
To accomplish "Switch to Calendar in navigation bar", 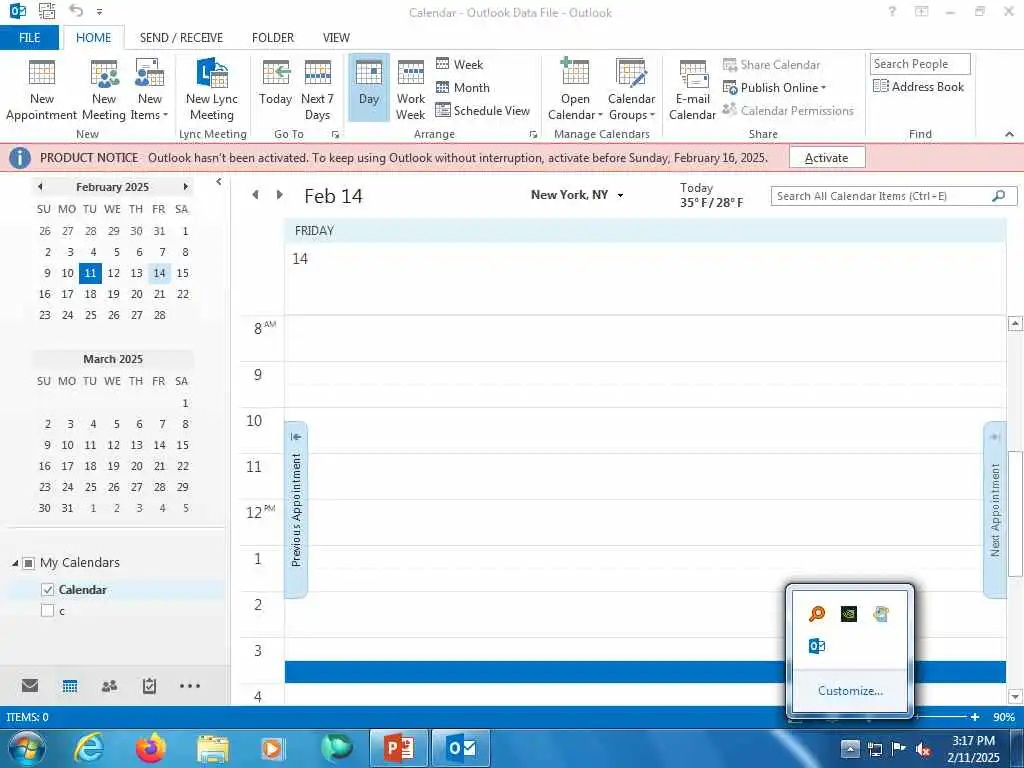I will pos(70,686).
